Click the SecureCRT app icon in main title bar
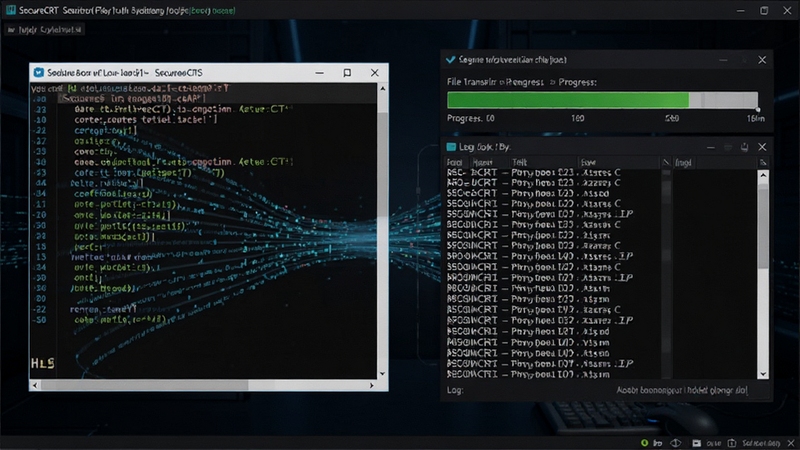The image size is (800, 450). [10, 10]
